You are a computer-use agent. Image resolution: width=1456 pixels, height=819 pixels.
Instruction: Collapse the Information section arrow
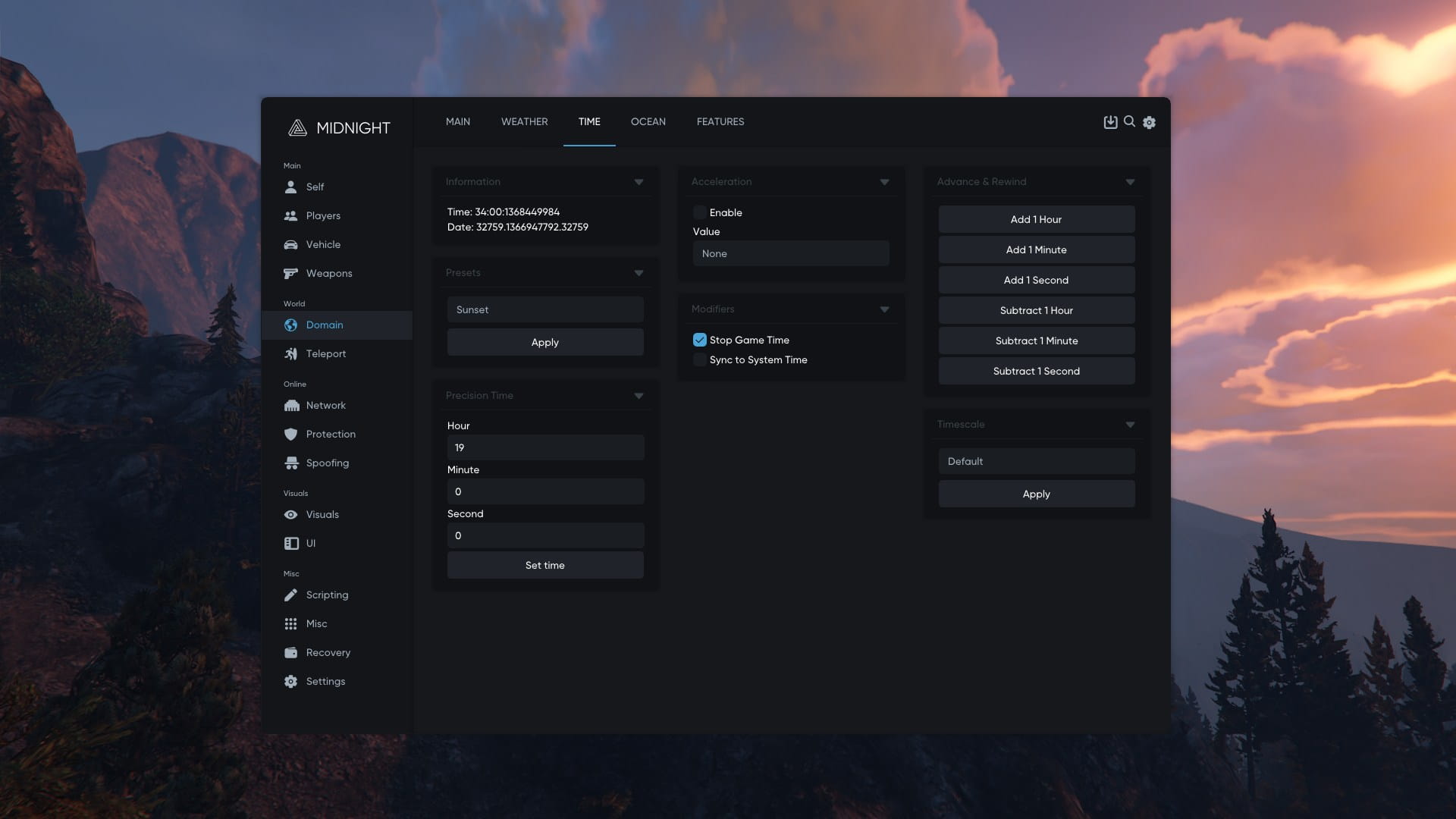(x=639, y=182)
